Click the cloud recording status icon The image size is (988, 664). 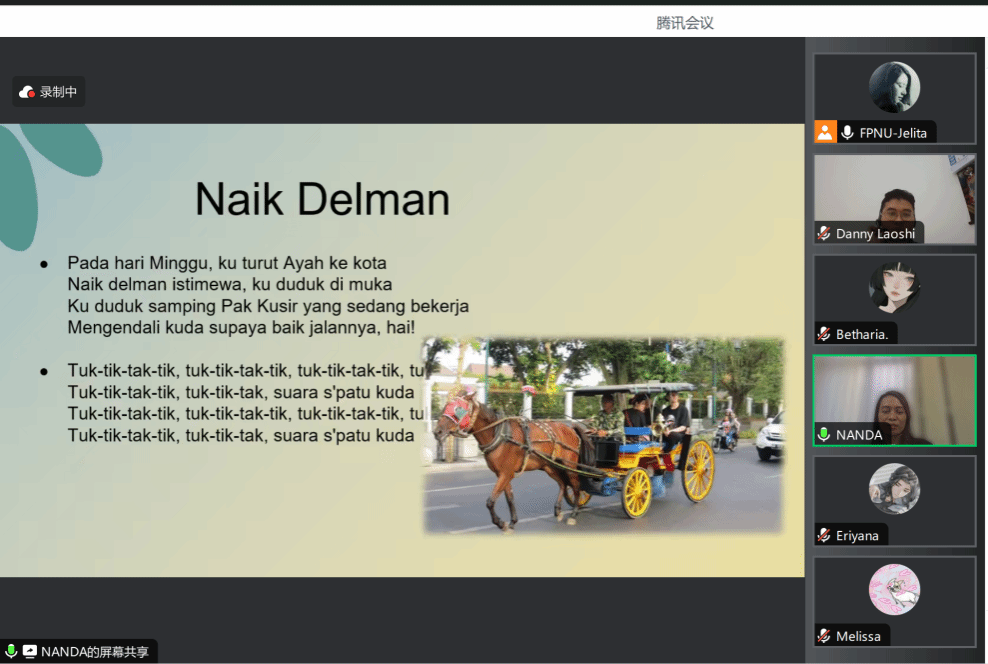coord(27,92)
